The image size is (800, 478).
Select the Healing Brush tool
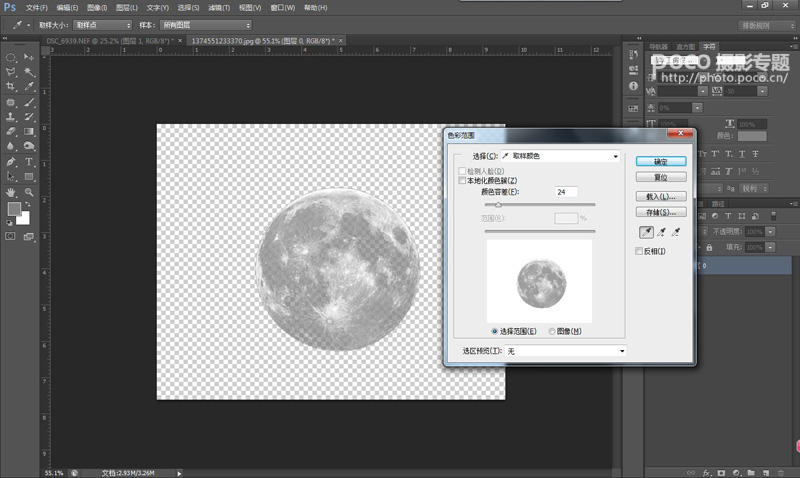[x=11, y=102]
